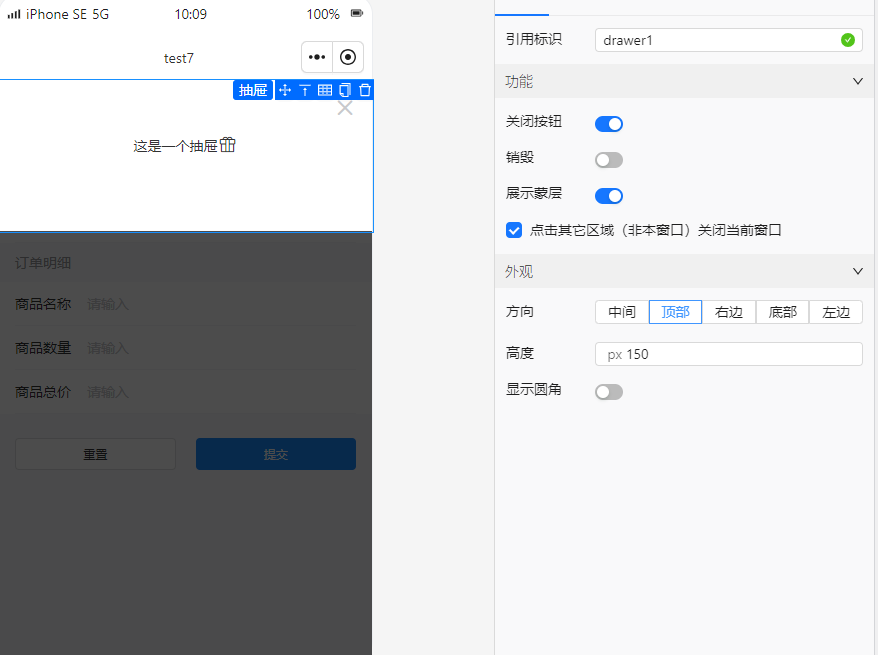Click the 订单明细 heading

pos(43,263)
